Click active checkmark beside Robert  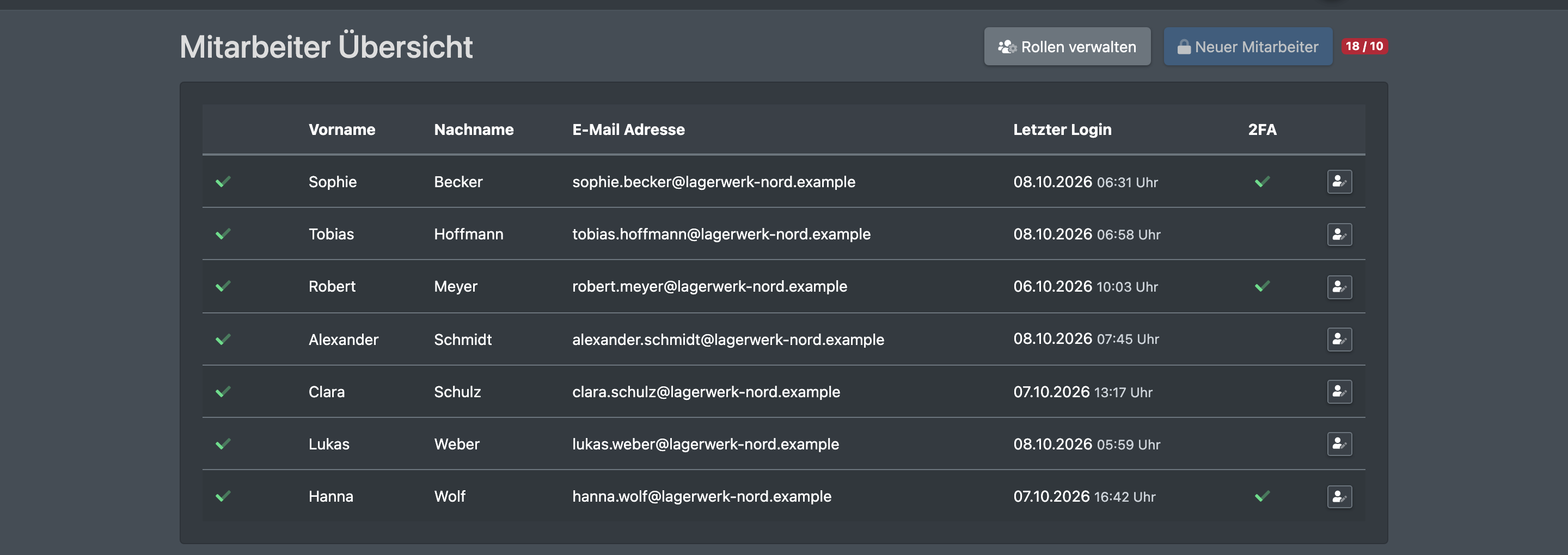pyautogui.click(x=223, y=286)
